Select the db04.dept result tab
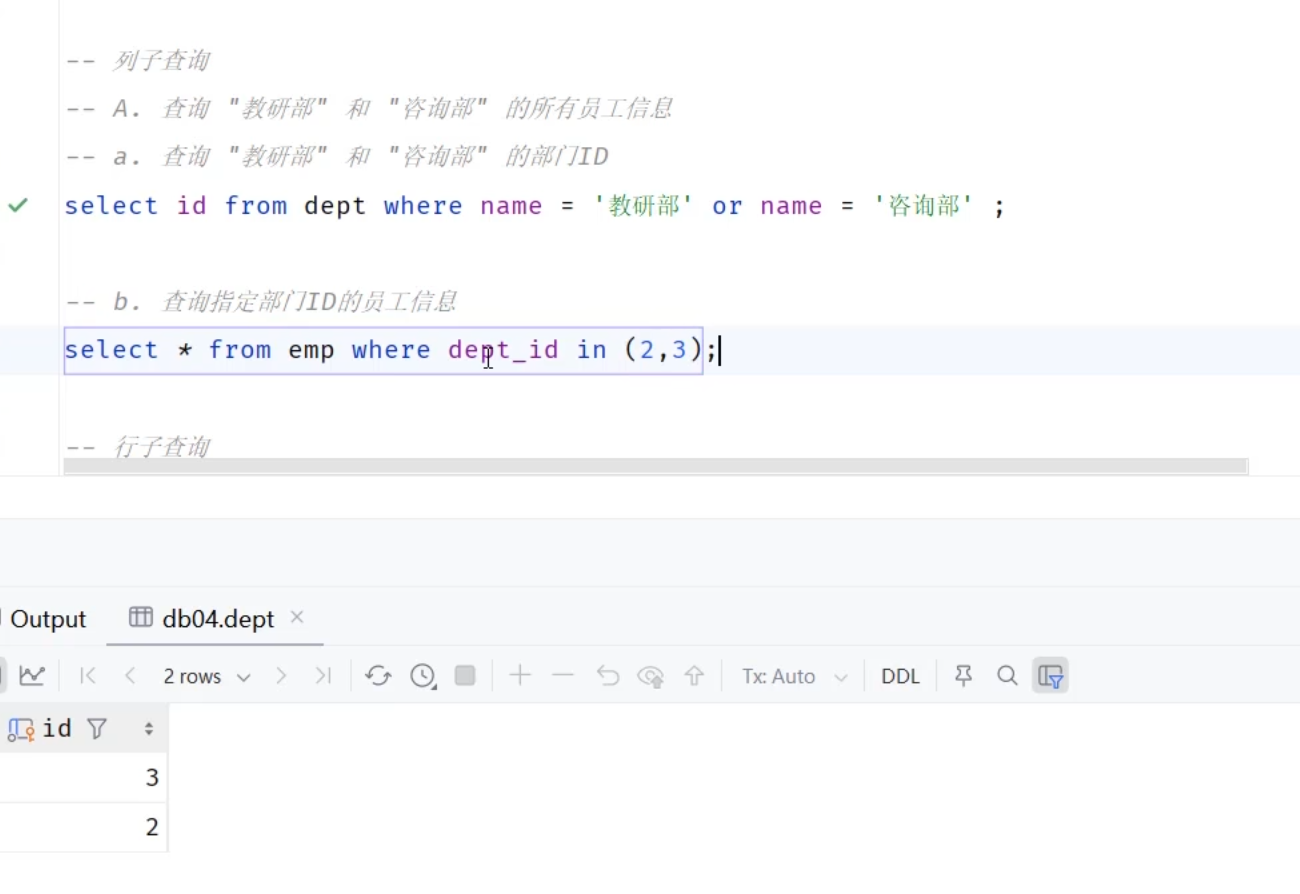Screen dimensions: 1300x894 coord(217,619)
